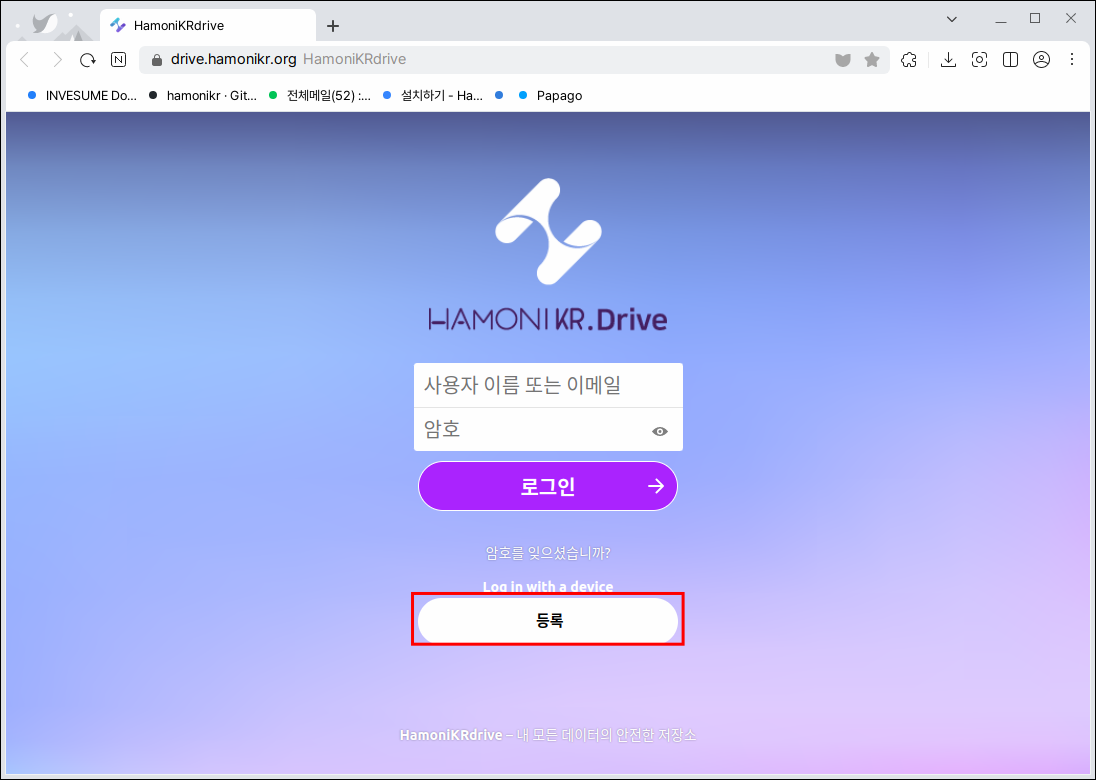Screen dimensions: 1096x780
Task: Click the purple 로그인 button
Action: point(547,487)
